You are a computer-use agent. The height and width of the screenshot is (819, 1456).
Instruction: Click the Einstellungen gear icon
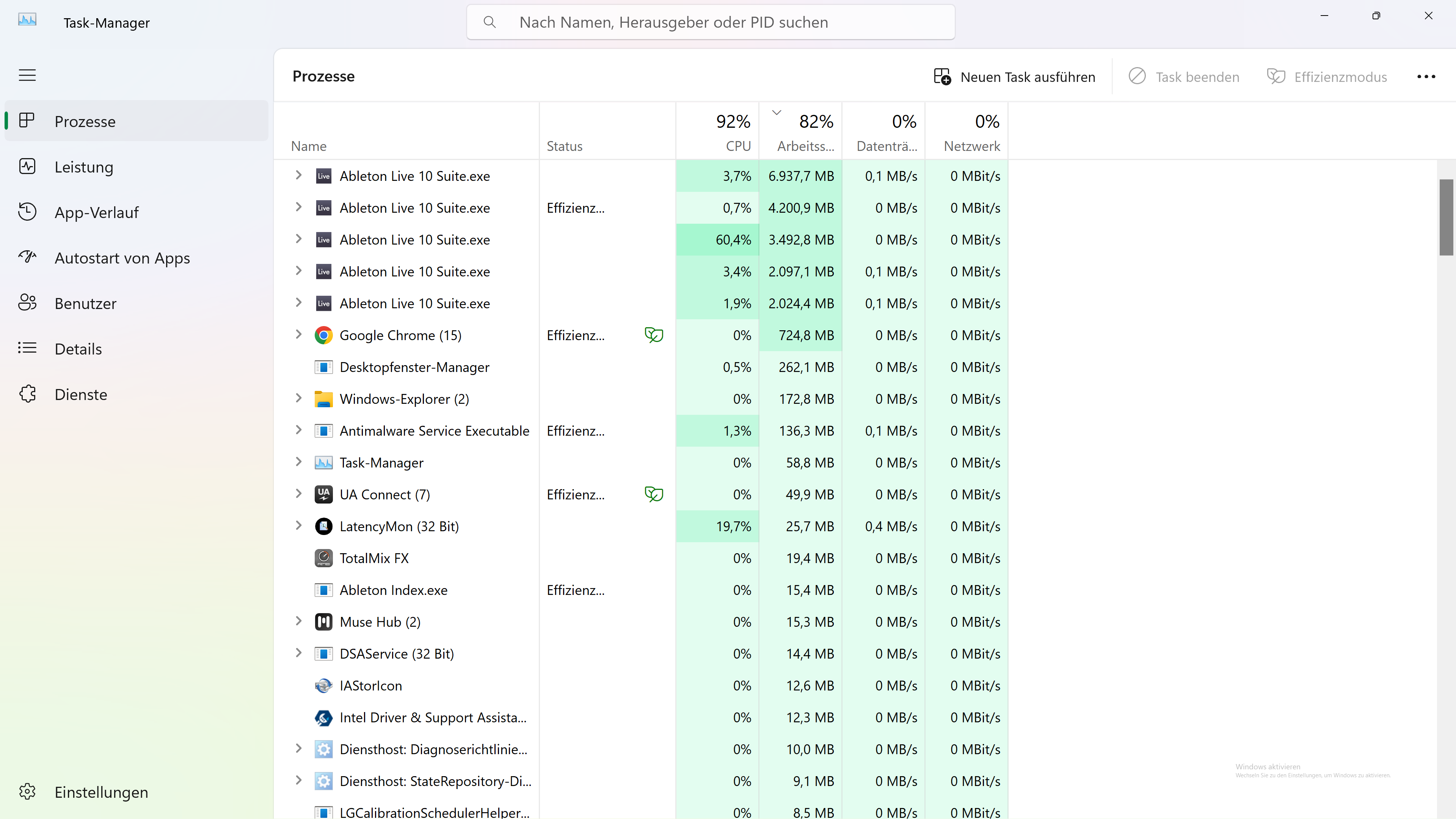tap(27, 792)
